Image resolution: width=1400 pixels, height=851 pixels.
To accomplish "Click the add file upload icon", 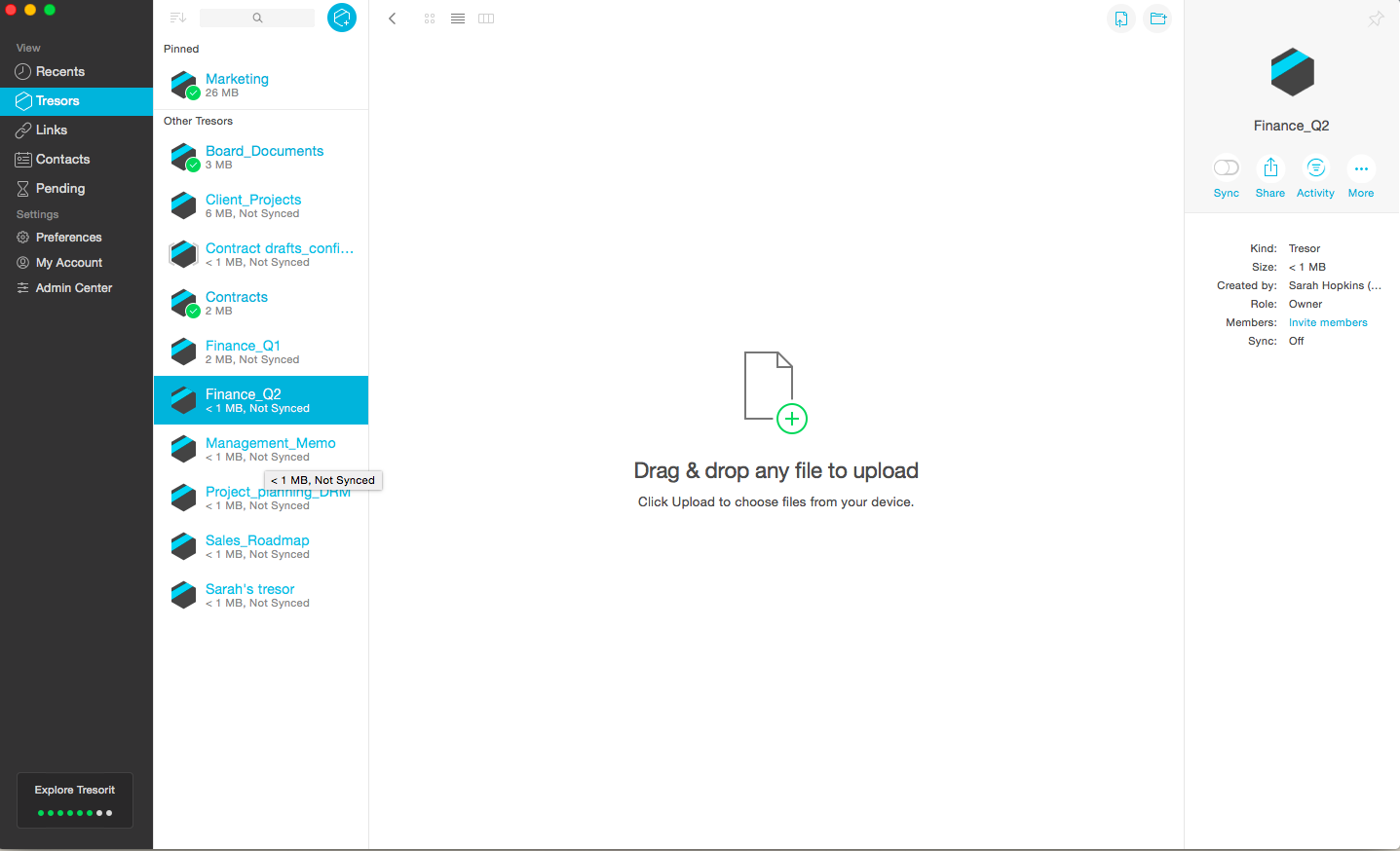I will pyautogui.click(x=776, y=392).
